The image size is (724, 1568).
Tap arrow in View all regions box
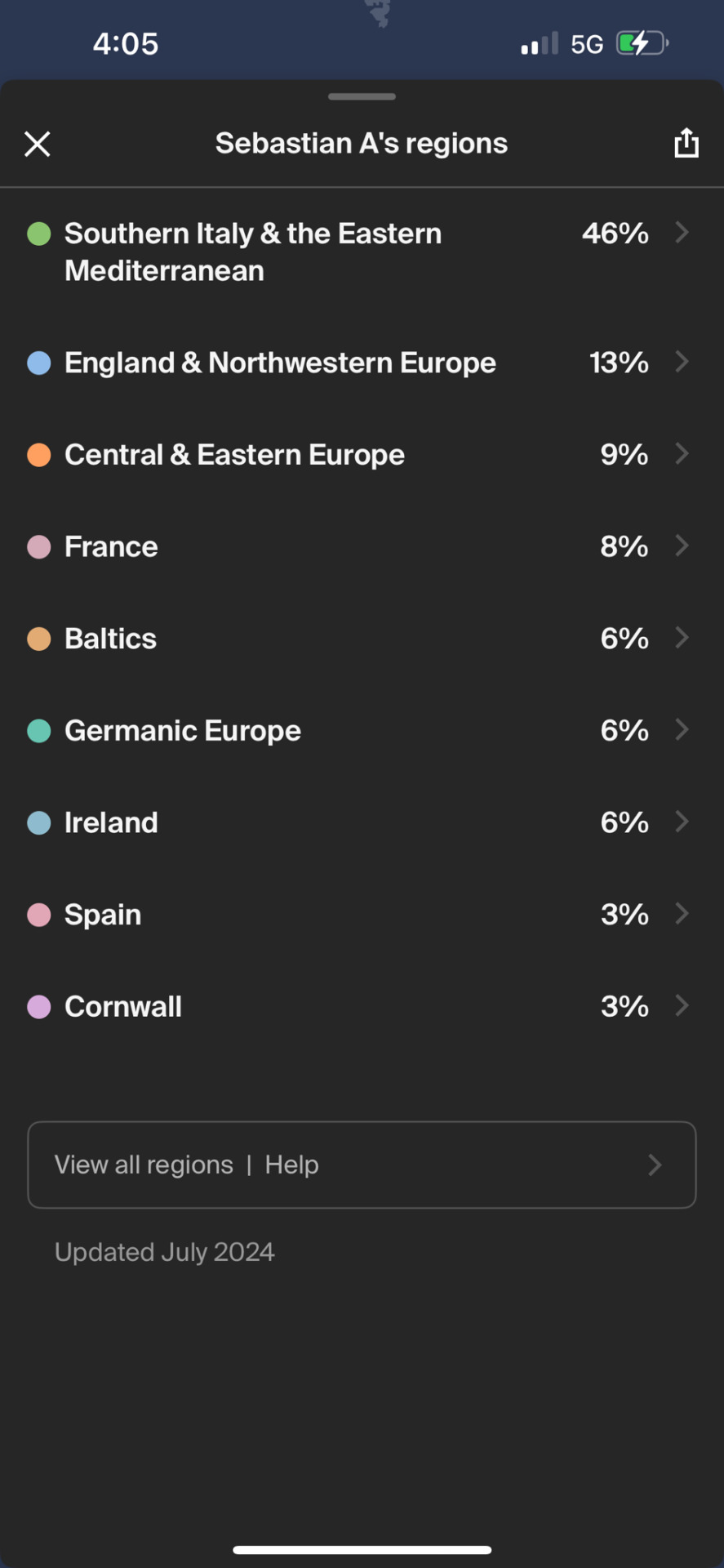(655, 1165)
